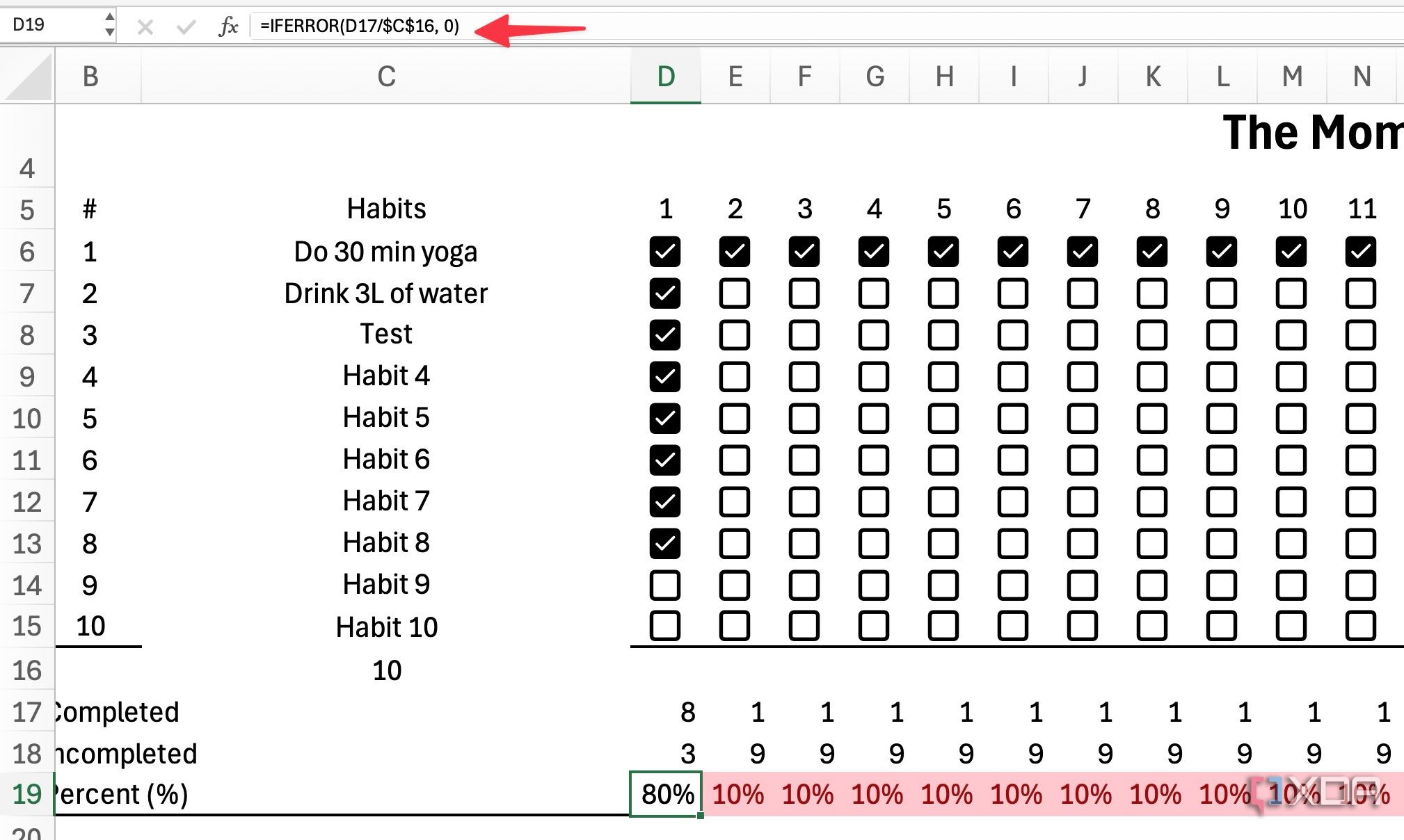
Task: Uncheck Do 30 min yoga for day 11
Action: pyautogui.click(x=1361, y=252)
